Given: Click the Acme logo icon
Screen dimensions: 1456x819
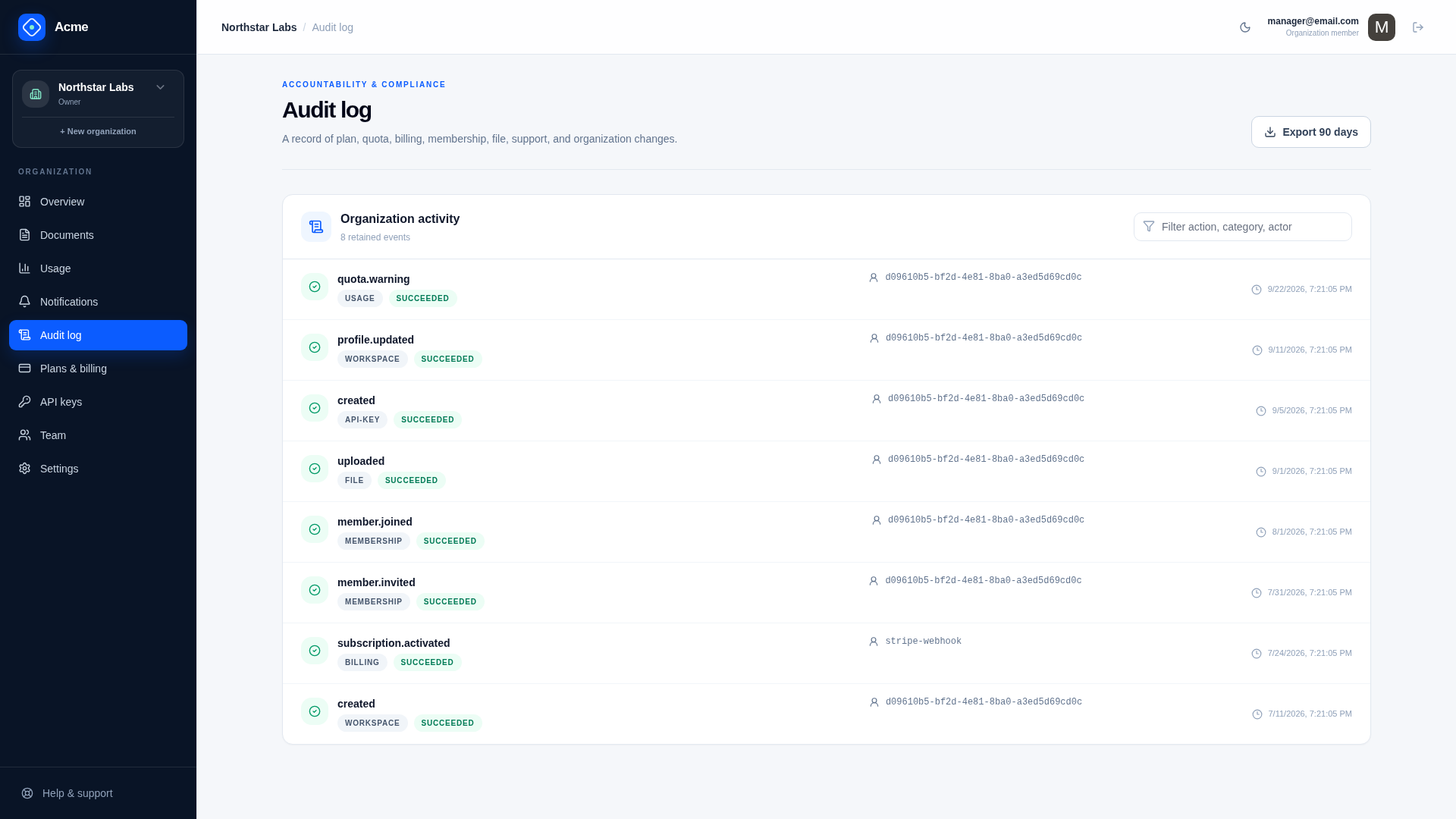Looking at the screenshot, I should (x=32, y=27).
